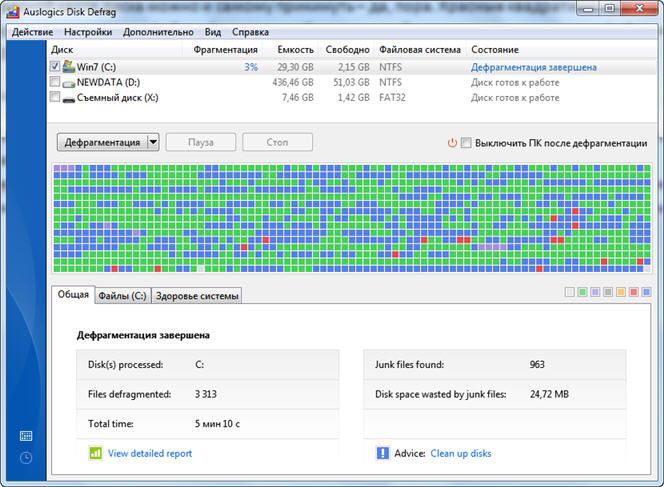Click the 3% fragmentation value
Viewport: 664px width, 487px height.
[251, 67]
